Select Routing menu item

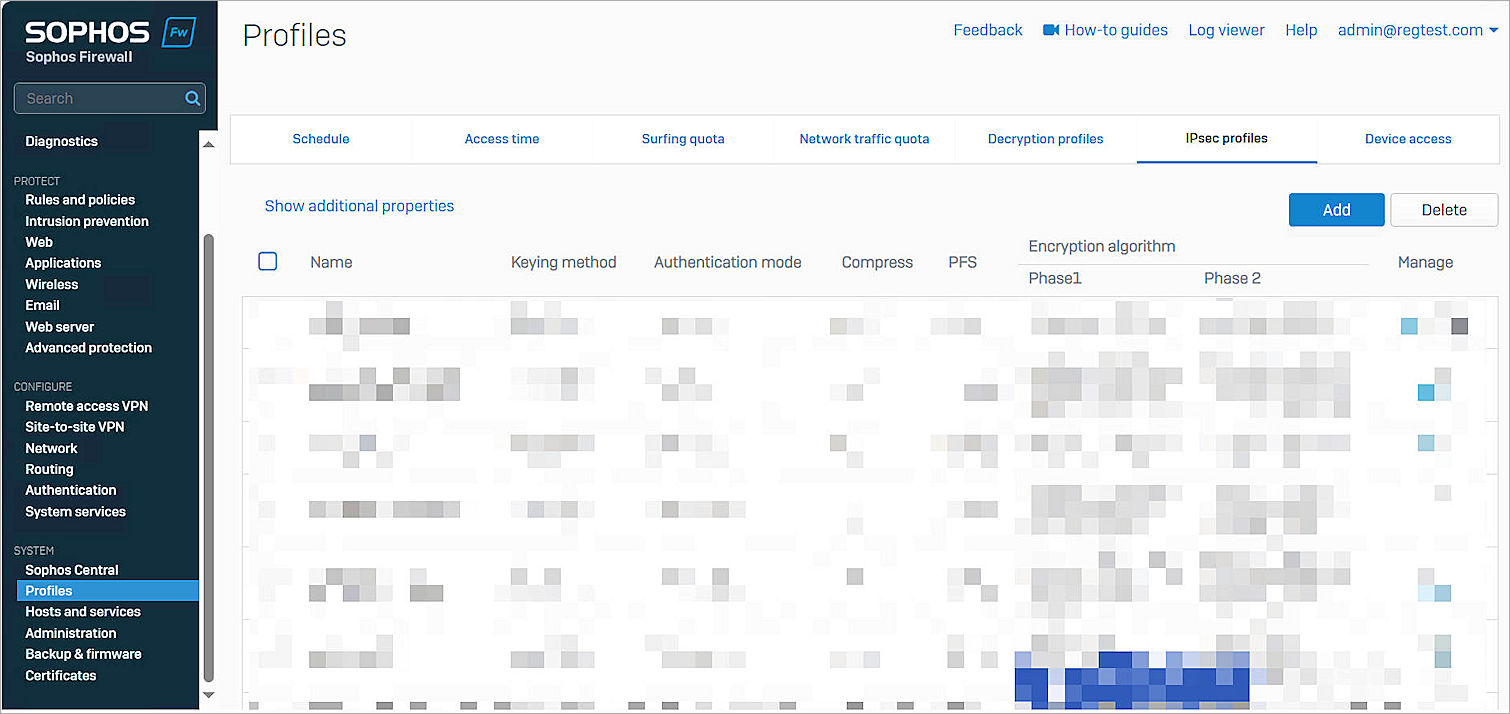pos(49,469)
